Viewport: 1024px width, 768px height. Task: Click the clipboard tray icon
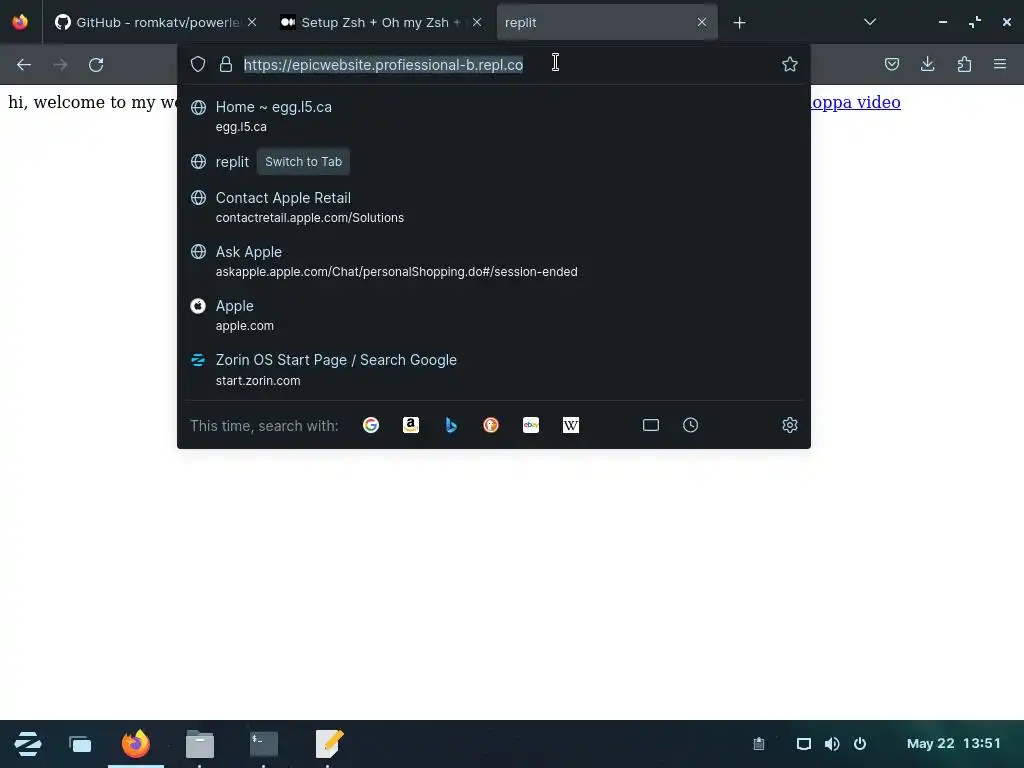pos(759,744)
